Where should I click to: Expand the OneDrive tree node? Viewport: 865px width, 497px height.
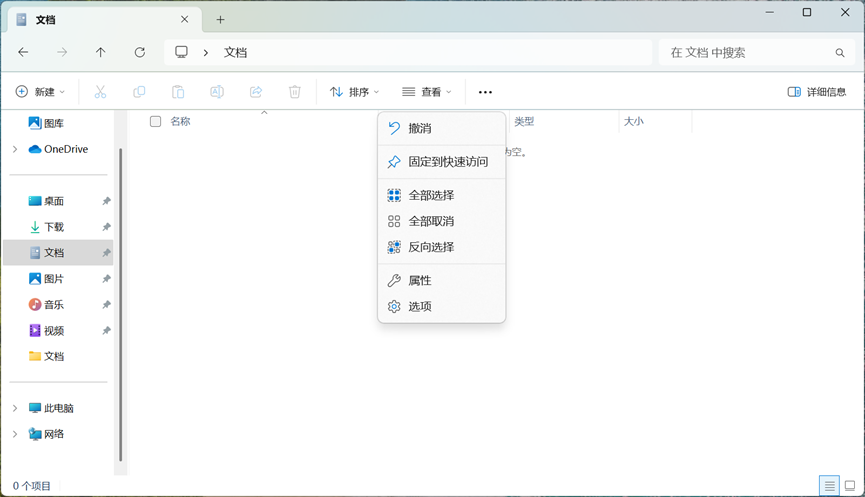pyautogui.click(x=15, y=149)
